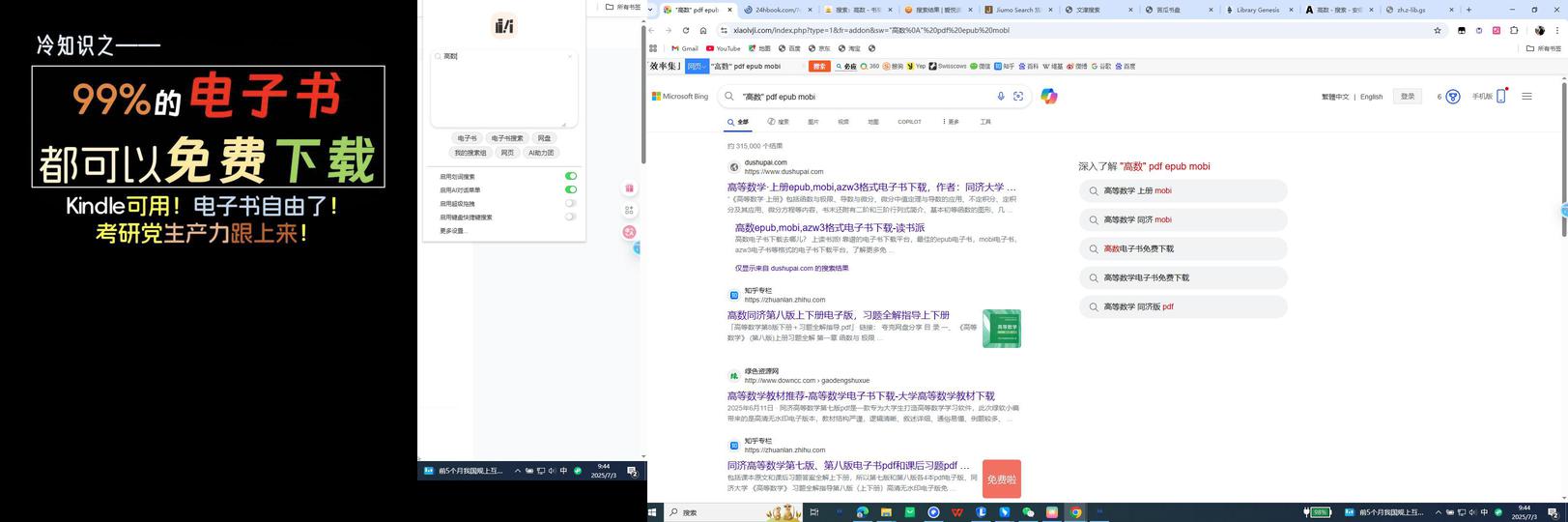This screenshot has width=1568, height=522.
Task: Open Bing hamburger settings menu
Action: click(x=1526, y=97)
